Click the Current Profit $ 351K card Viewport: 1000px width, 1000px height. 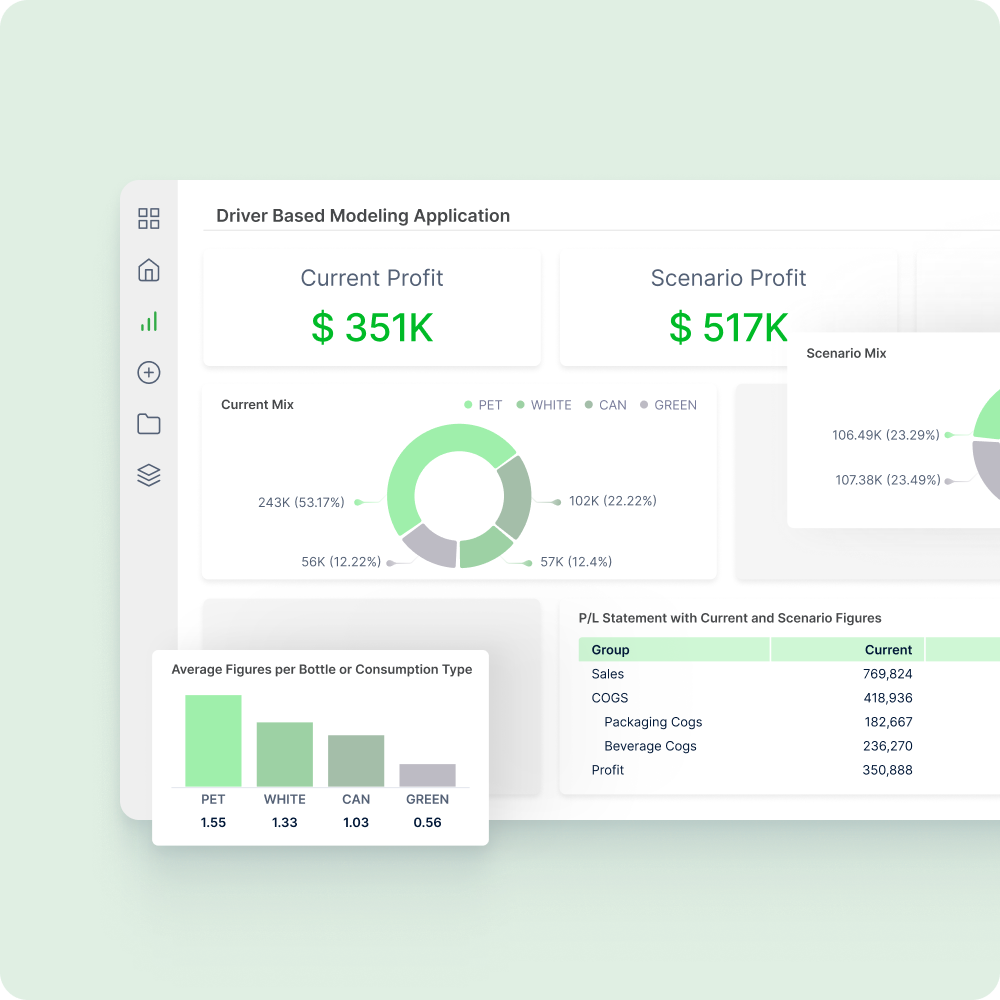(x=372, y=307)
